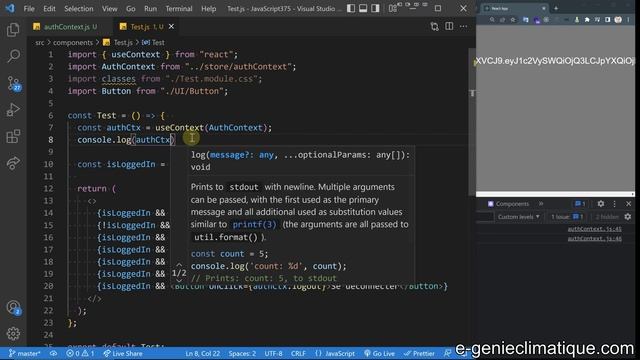Click the authCtx argument in console.log
The image size is (640, 360).
point(153,140)
